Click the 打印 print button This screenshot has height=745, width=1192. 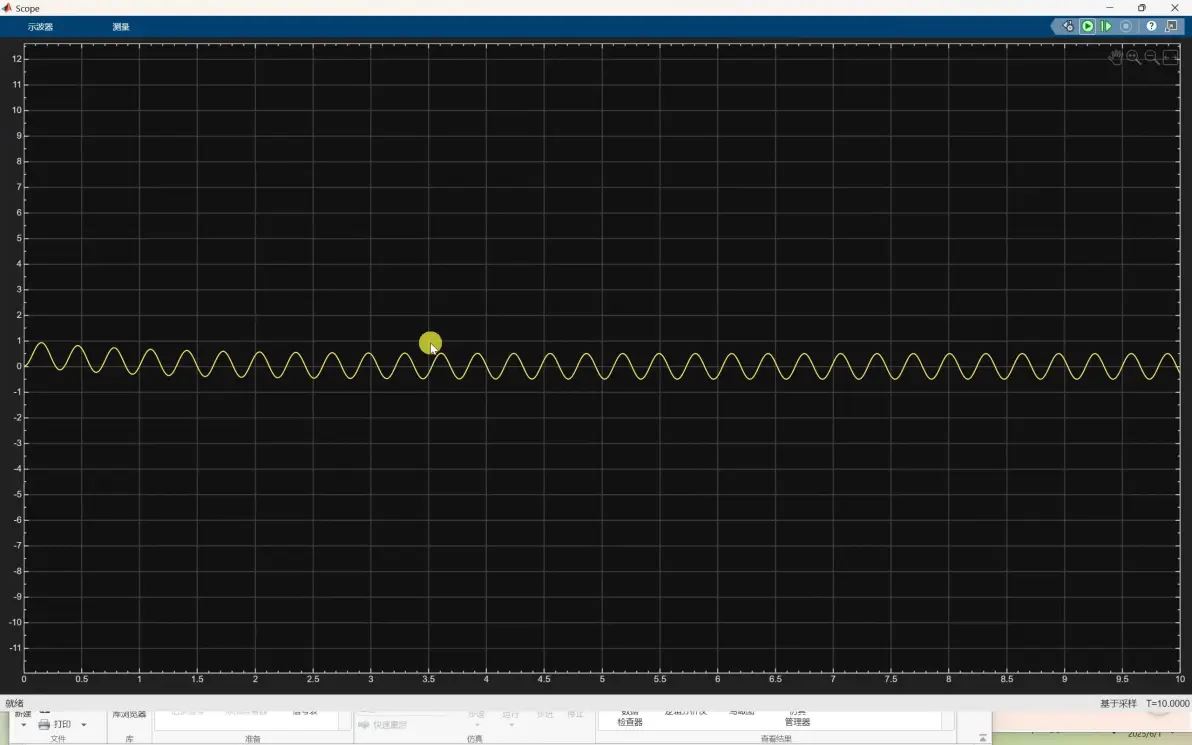coord(55,724)
